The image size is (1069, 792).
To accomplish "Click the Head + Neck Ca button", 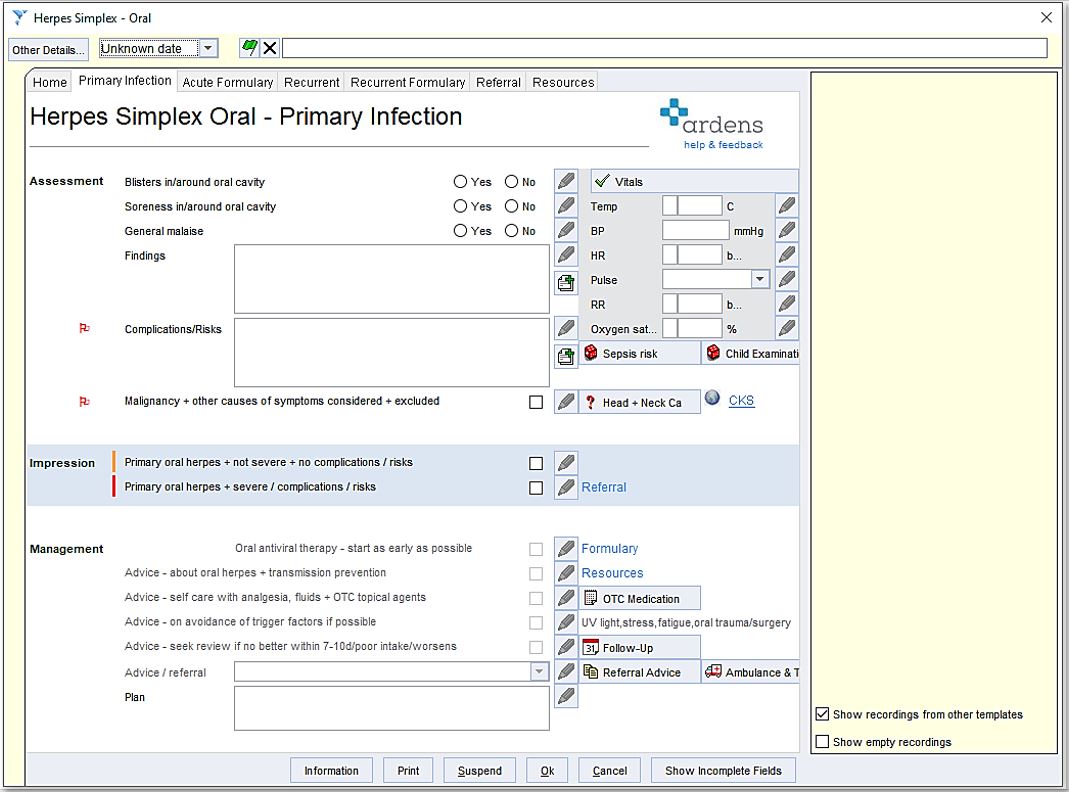I will (x=639, y=403).
